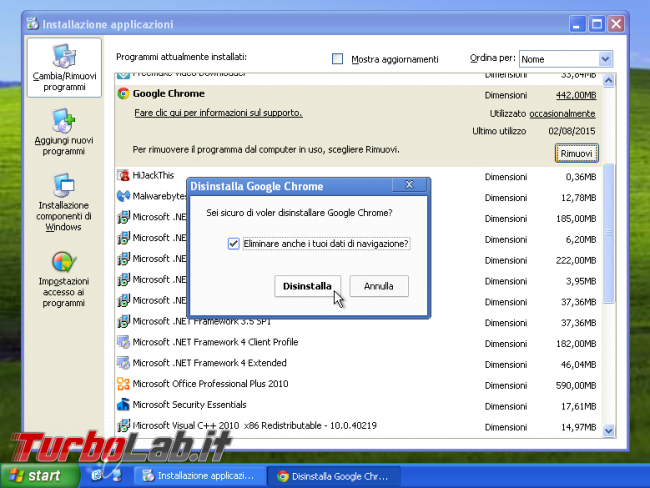Click scroll down arrow of program list
This screenshot has height=488, width=650.
(x=609, y=431)
